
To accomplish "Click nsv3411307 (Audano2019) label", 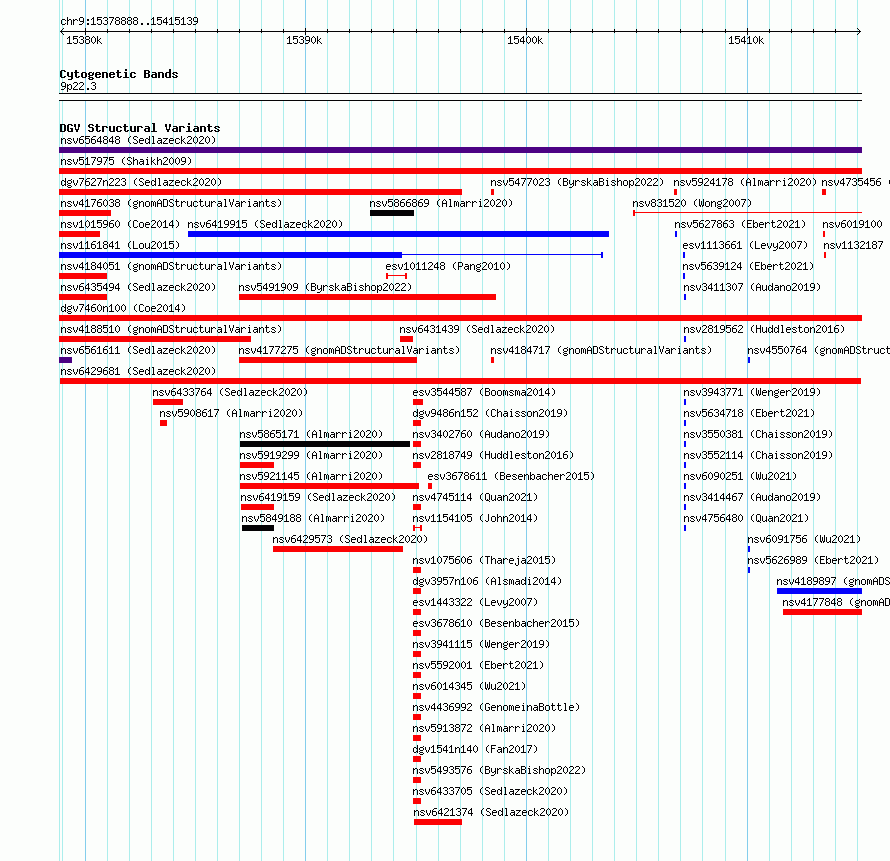I will (752, 287).
